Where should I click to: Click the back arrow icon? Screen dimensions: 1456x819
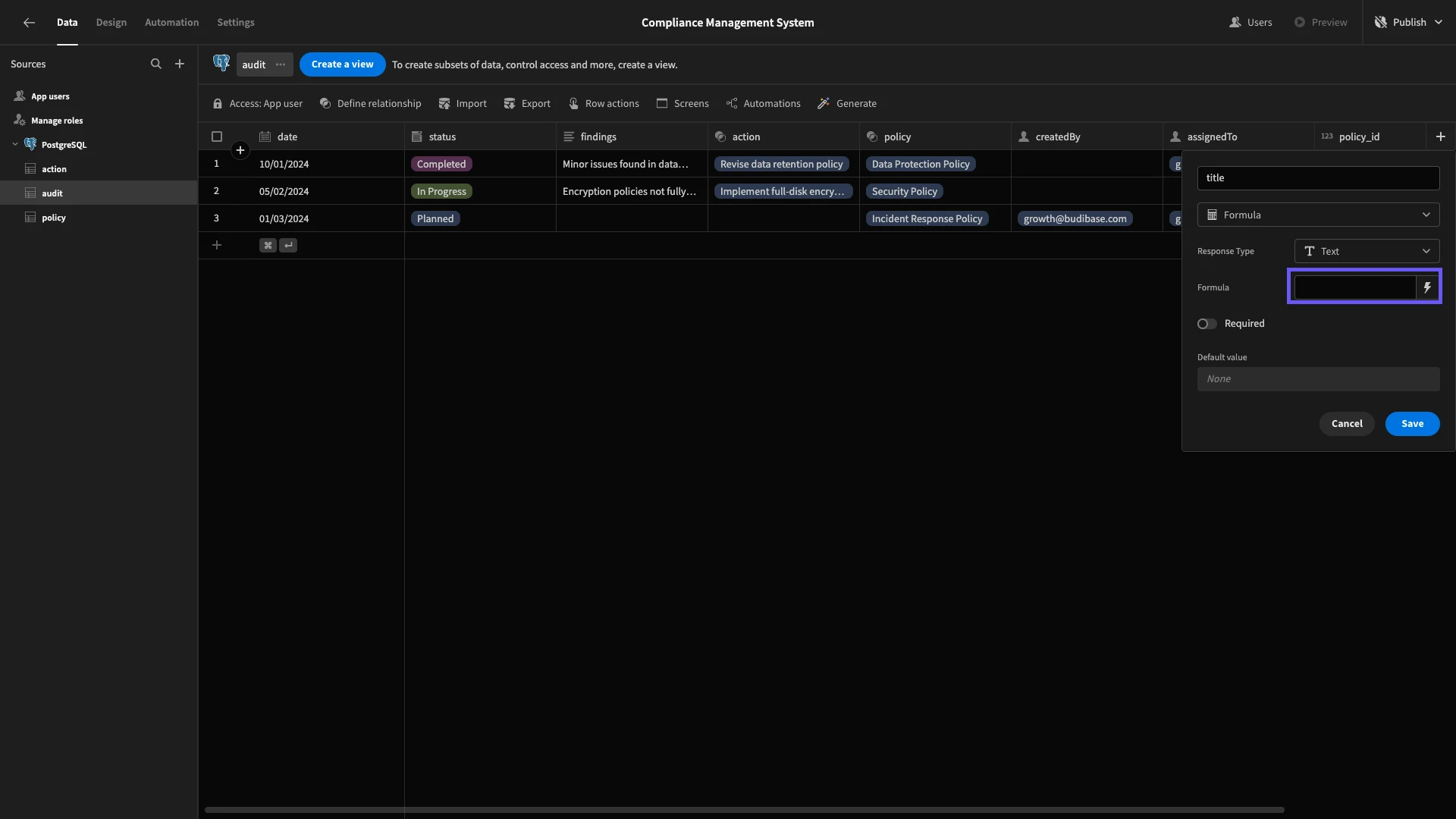(29, 23)
